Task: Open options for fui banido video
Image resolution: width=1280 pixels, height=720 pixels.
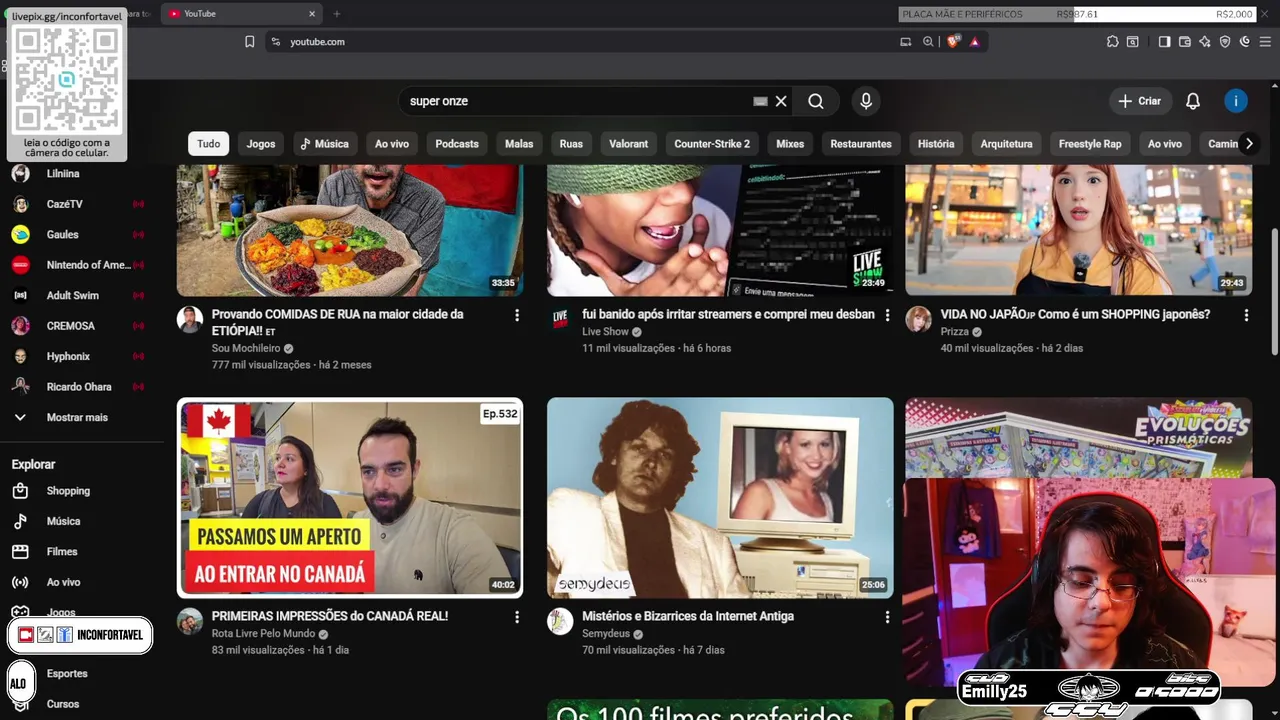Action: click(887, 315)
